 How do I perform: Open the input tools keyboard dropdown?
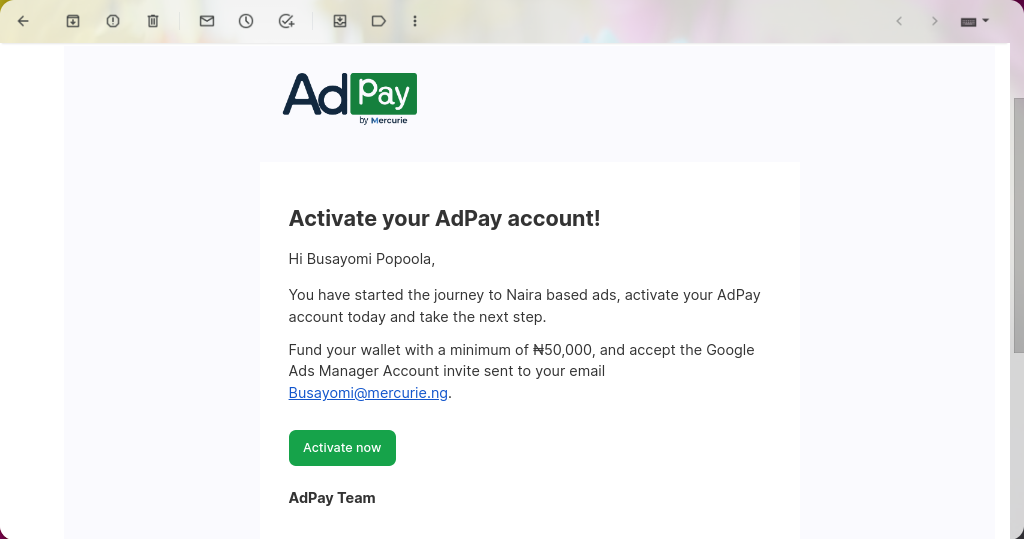[x=974, y=21]
